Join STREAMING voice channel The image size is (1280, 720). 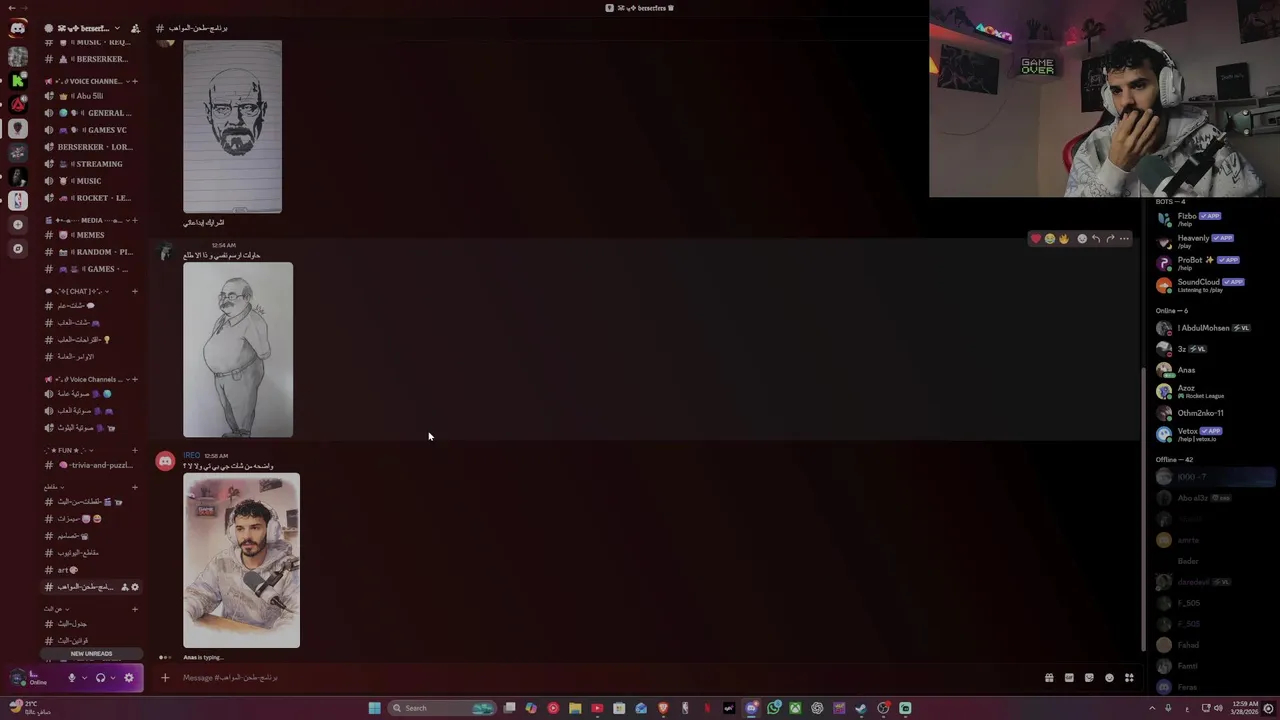pyautogui.click(x=90, y=164)
